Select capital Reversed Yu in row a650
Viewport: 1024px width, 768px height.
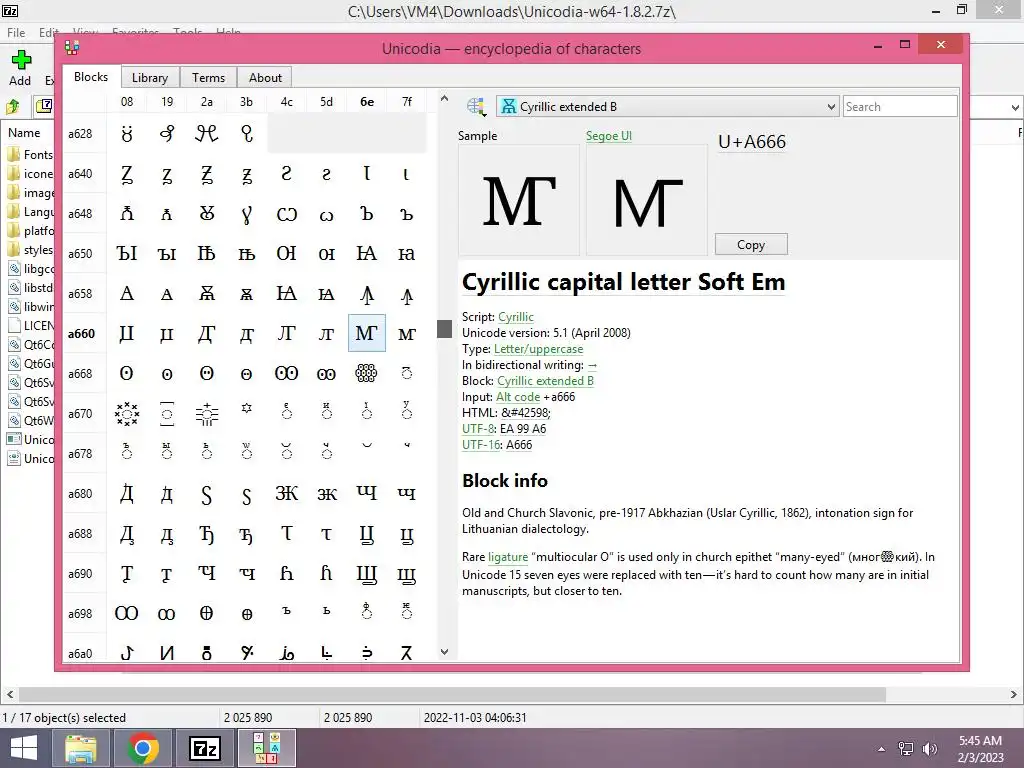click(366, 253)
